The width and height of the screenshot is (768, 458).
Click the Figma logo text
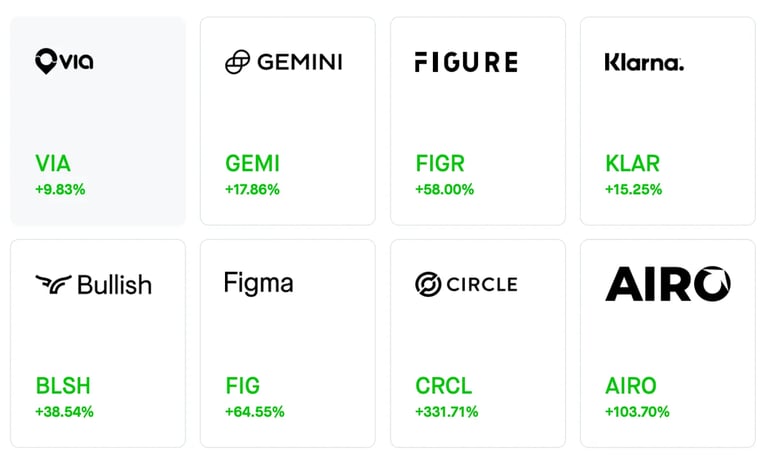pos(259,284)
